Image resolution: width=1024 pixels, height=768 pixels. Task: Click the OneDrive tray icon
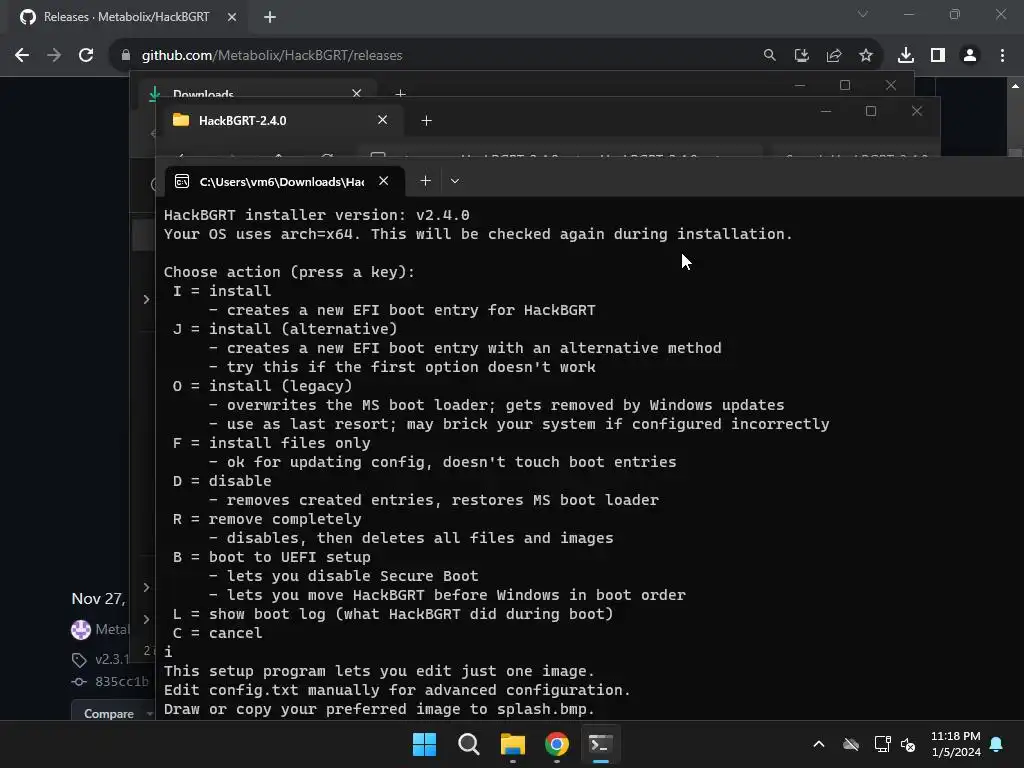pos(851,744)
